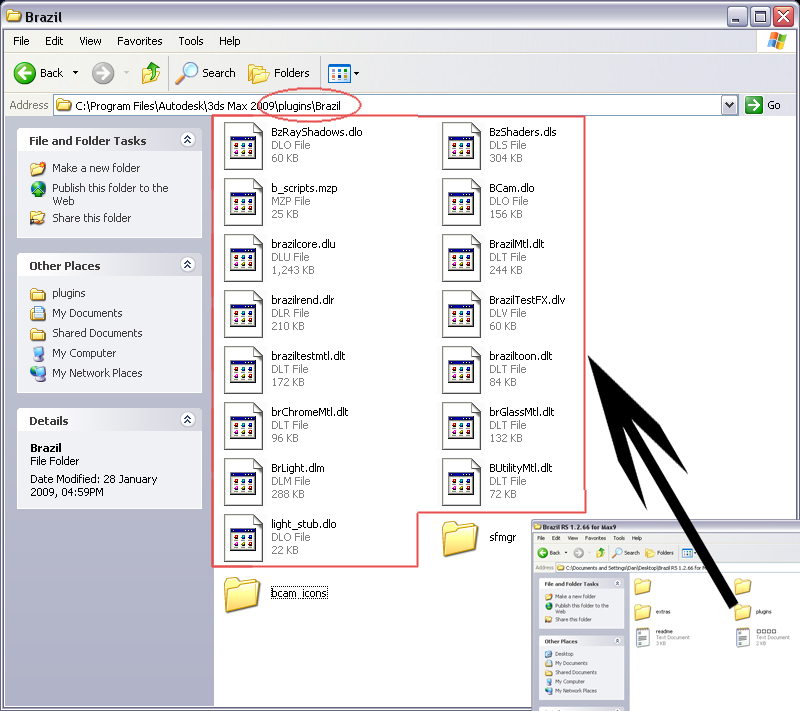Toggle the Folders pane
The image size is (800, 711).
[279, 73]
